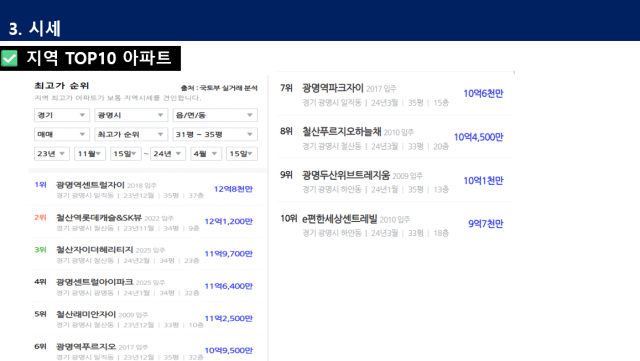The height and width of the screenshot is (361, 640).
Task: Open the 경기 province dropdown
Action: [x=62, y=115]
